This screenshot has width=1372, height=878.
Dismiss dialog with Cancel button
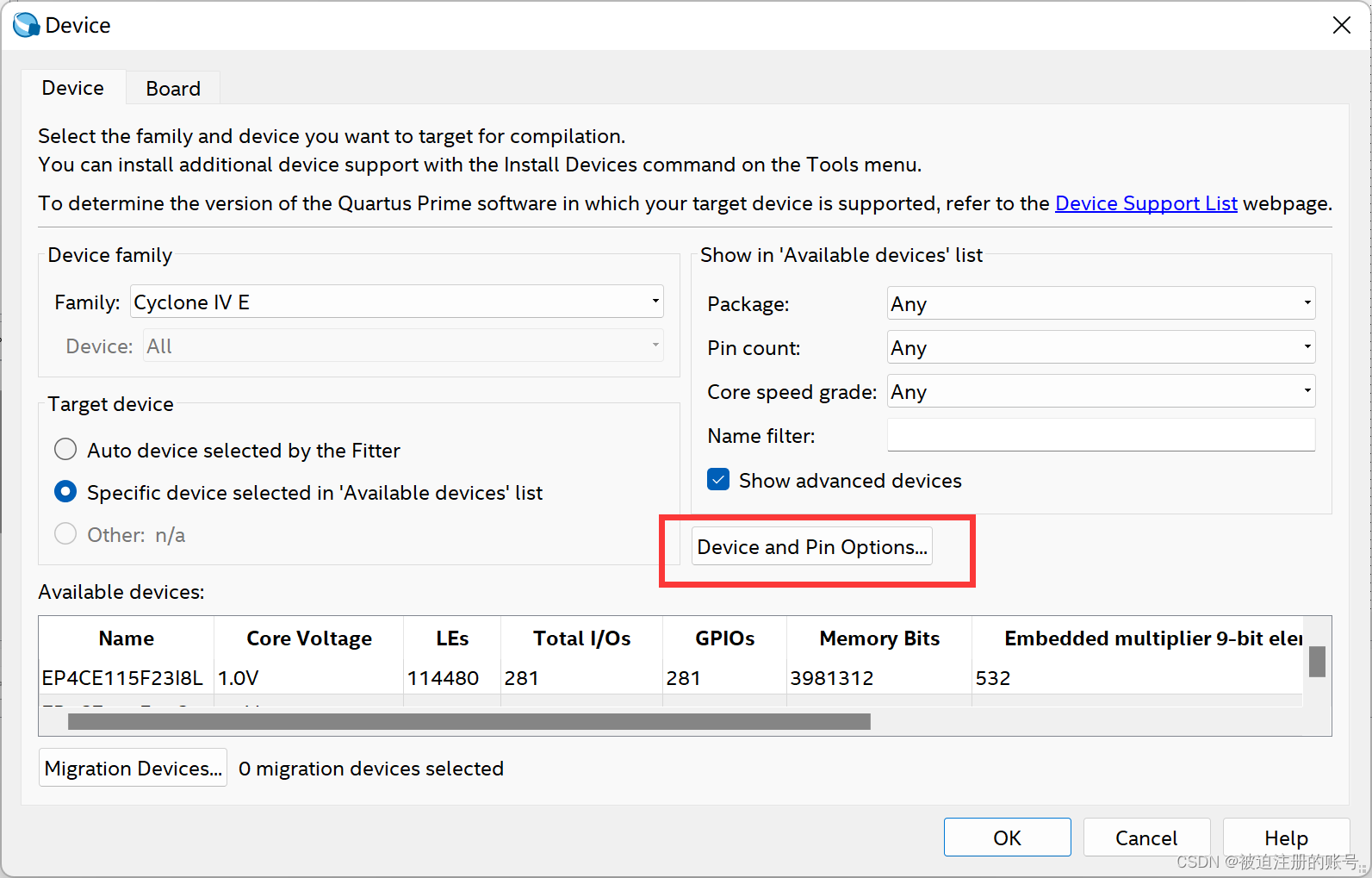1146,838
